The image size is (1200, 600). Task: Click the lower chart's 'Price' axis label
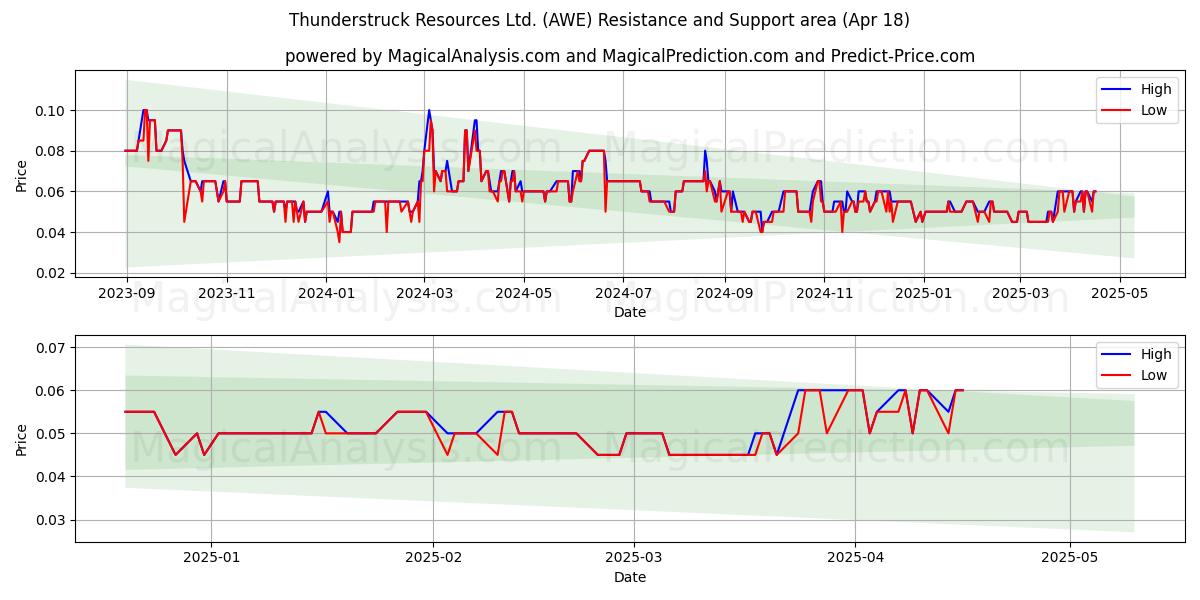(x=22, y=439)
